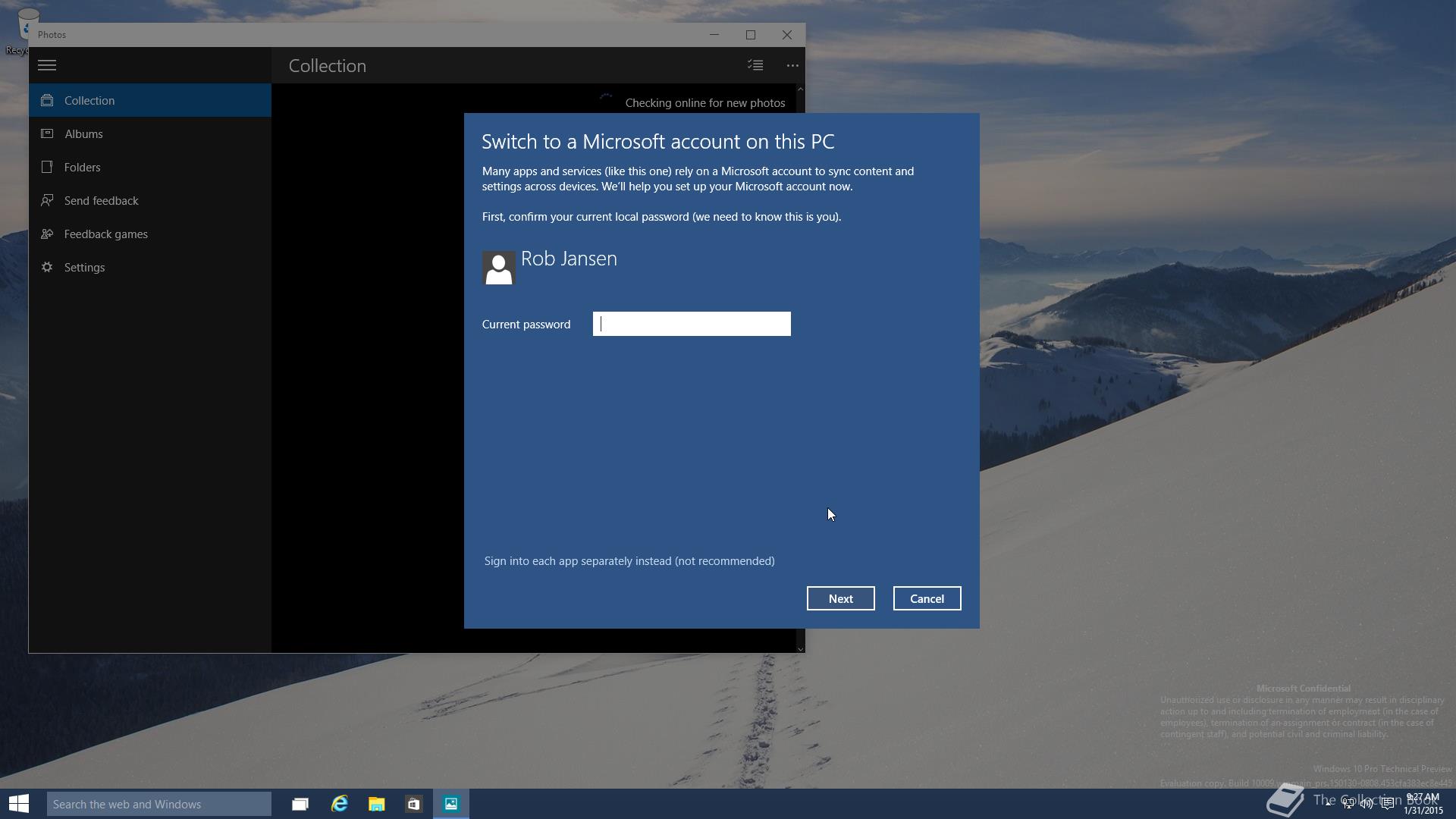Open the Windows Start button

[x=19, y=804]
